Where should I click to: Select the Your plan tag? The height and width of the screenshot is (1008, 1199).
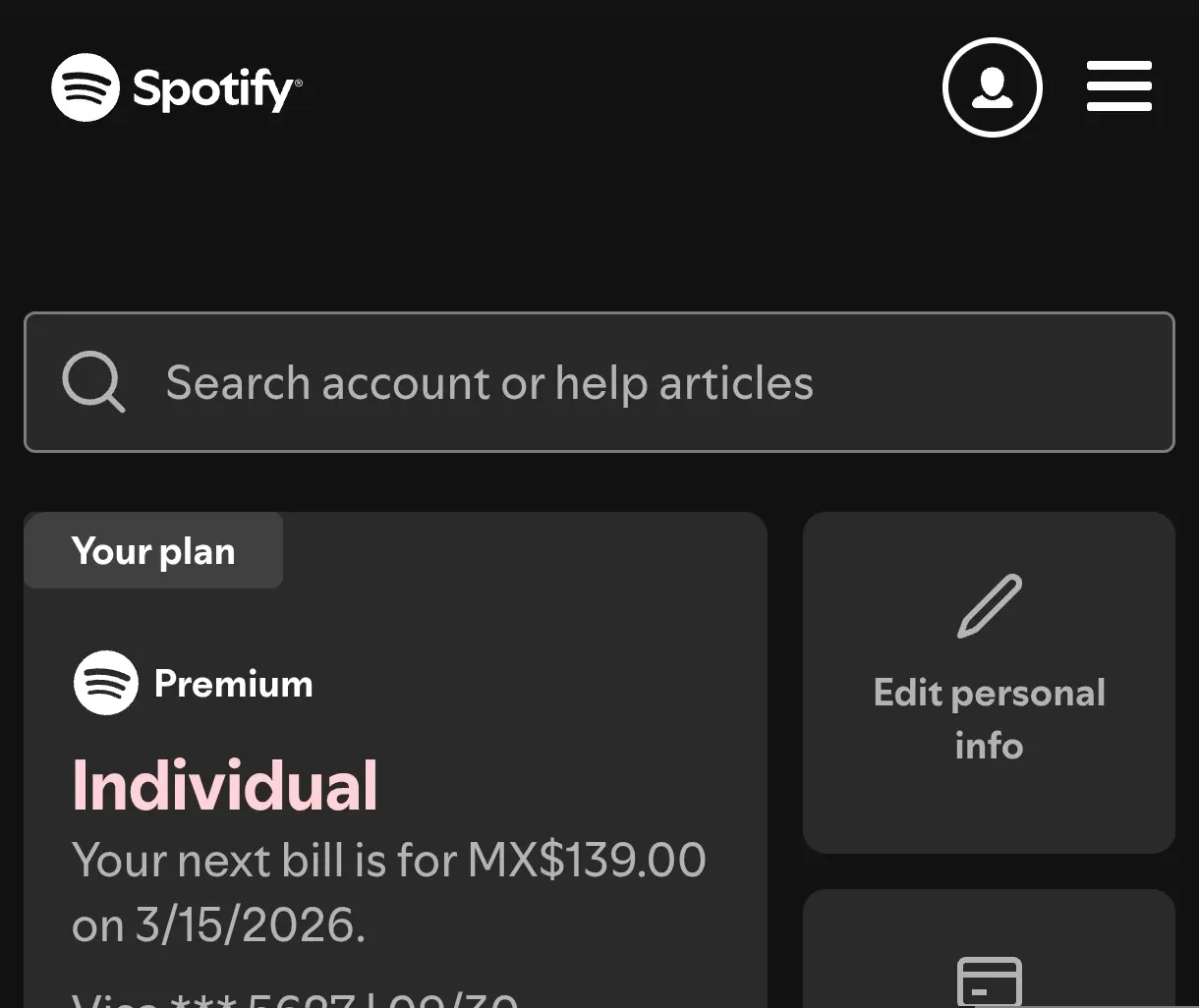(x=153, y=551)
